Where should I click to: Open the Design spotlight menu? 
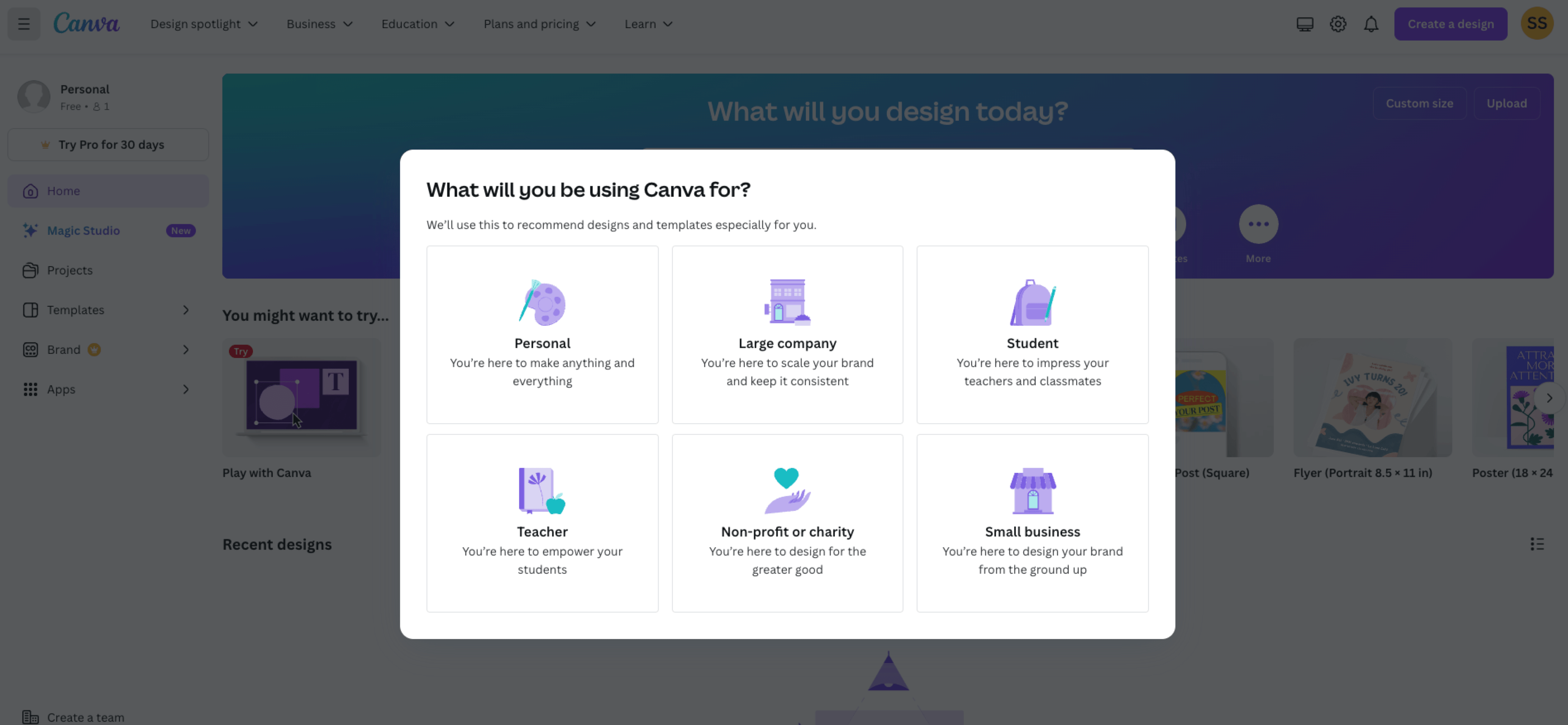(204, 24)
